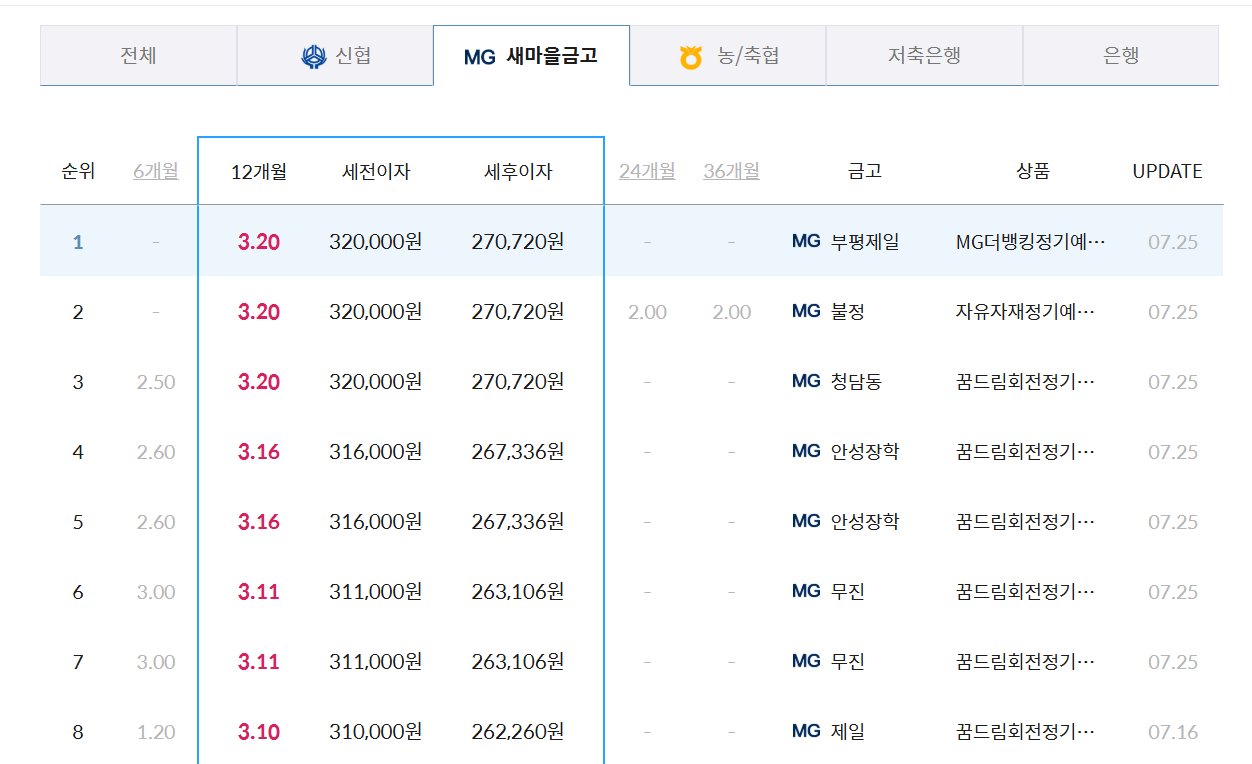
Task: Click the 금고 column header
Action: [865, 171]
